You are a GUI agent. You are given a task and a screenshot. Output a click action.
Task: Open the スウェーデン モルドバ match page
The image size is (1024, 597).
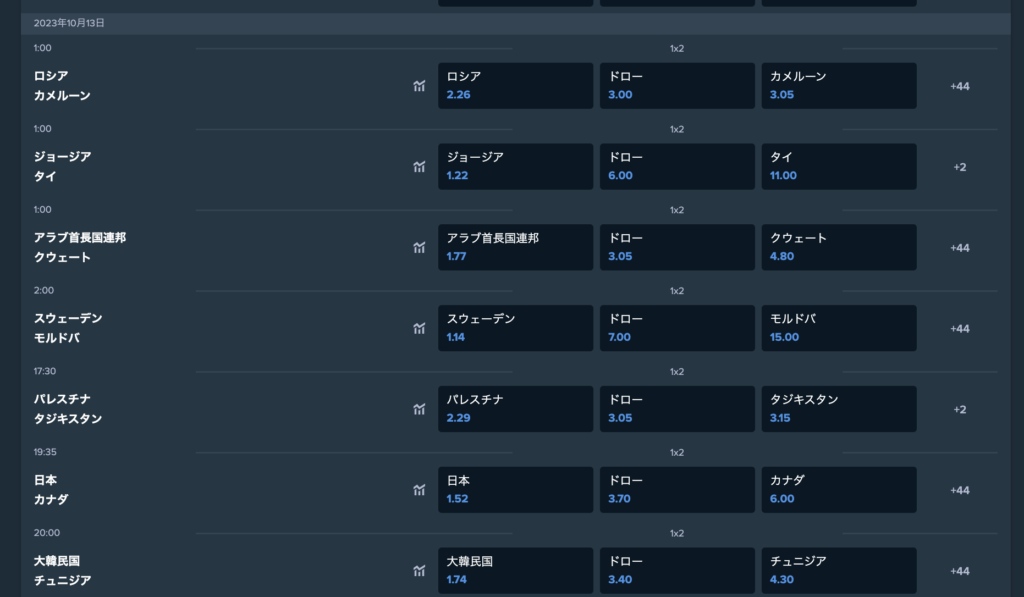point(68,328)
